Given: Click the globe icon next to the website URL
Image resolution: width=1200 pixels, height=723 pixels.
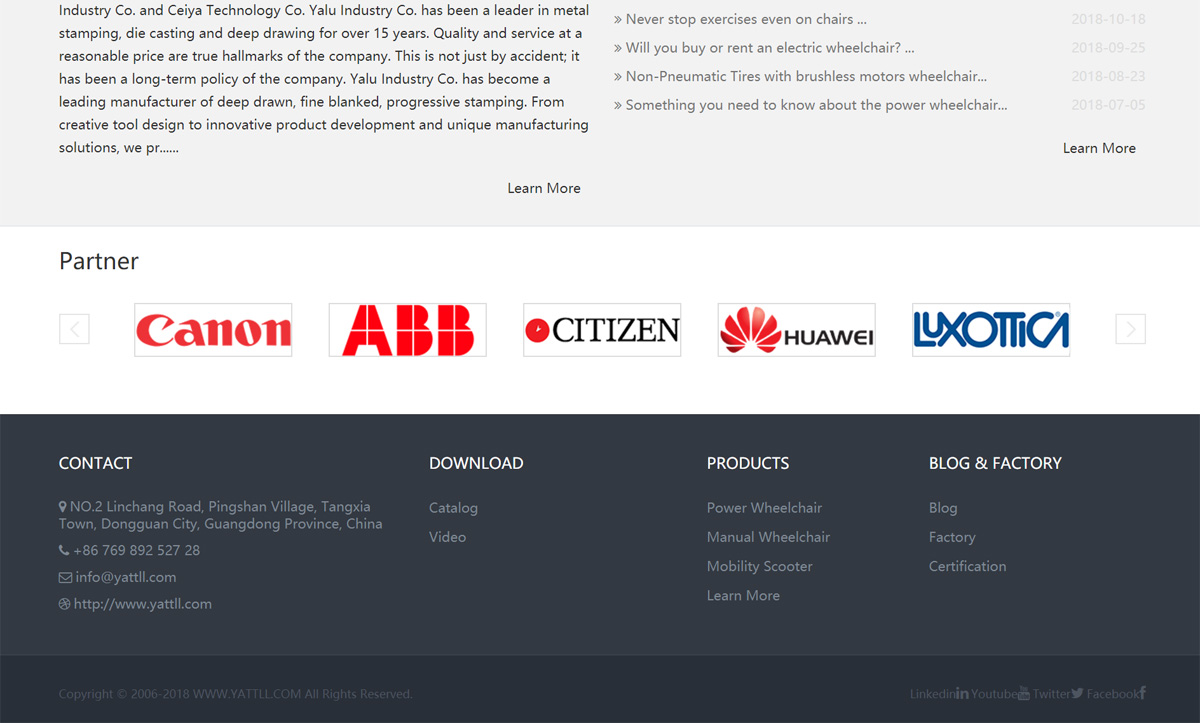Looking at the screenshot, I should 63,604.
